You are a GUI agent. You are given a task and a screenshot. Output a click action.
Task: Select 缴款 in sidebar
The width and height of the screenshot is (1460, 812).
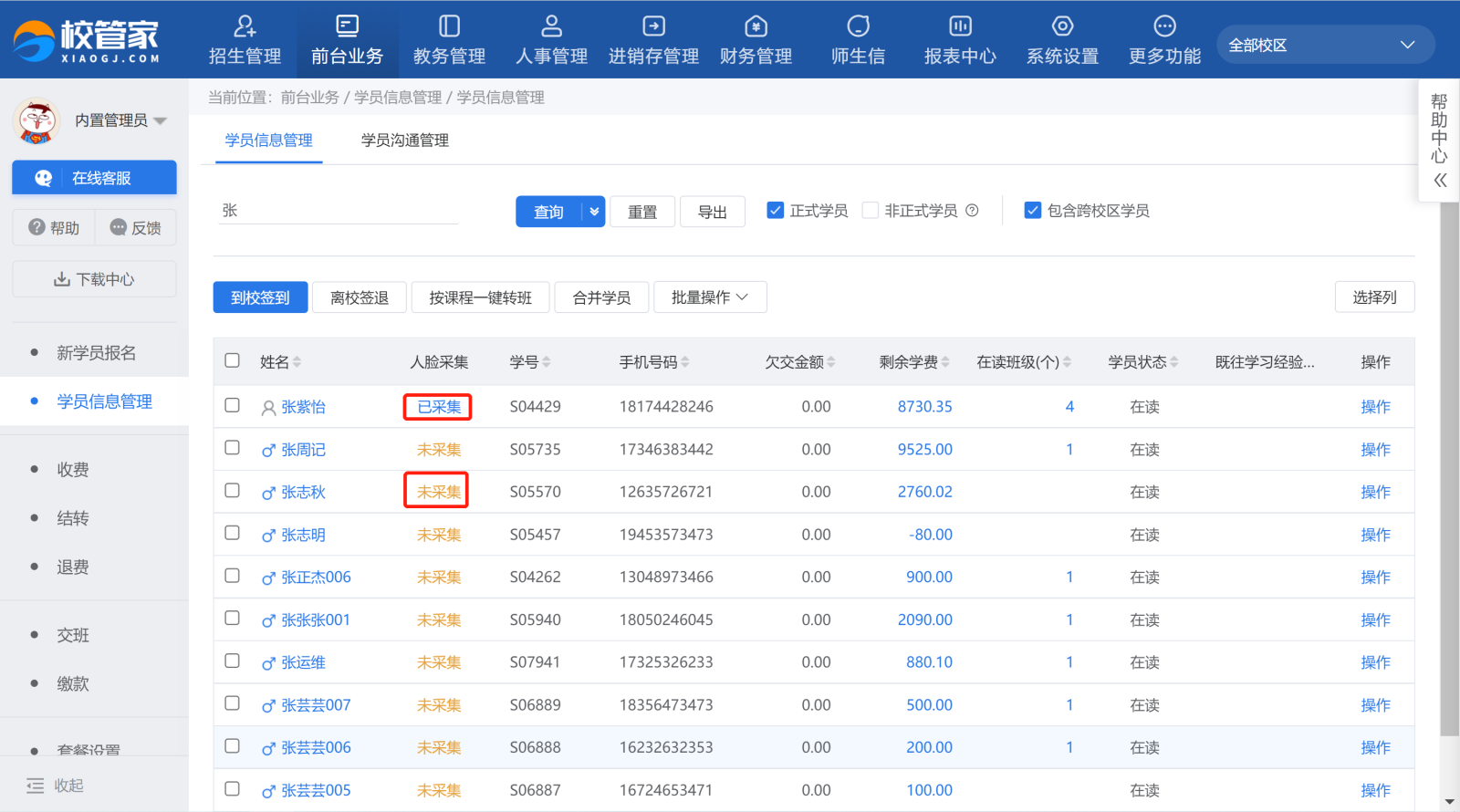click(x=73, y=683)
